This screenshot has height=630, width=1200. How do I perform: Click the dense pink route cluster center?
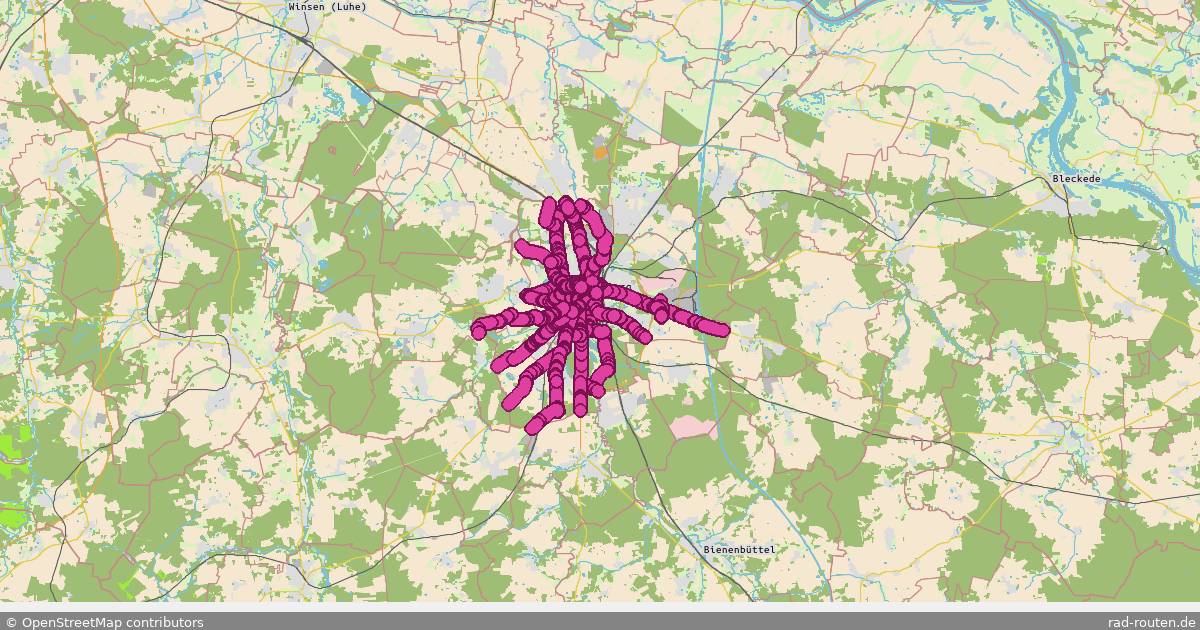pyautogui.click(x=570, y=300)
